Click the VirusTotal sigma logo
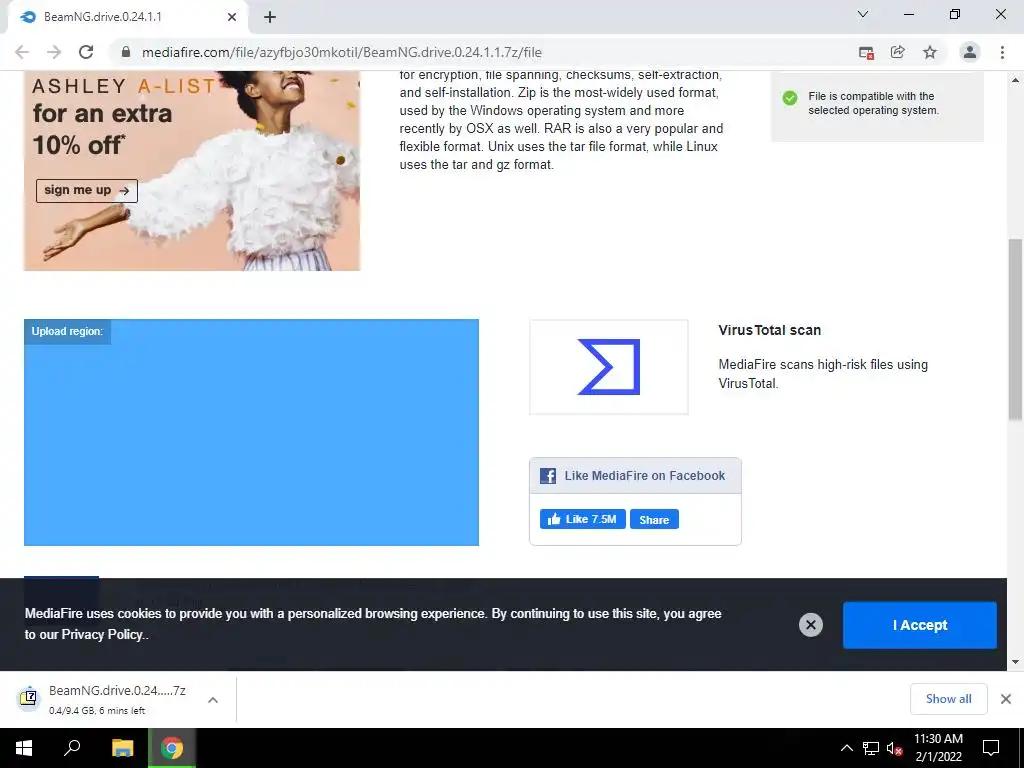Viewport: 1024px width, 768px height. coord(609,367)
